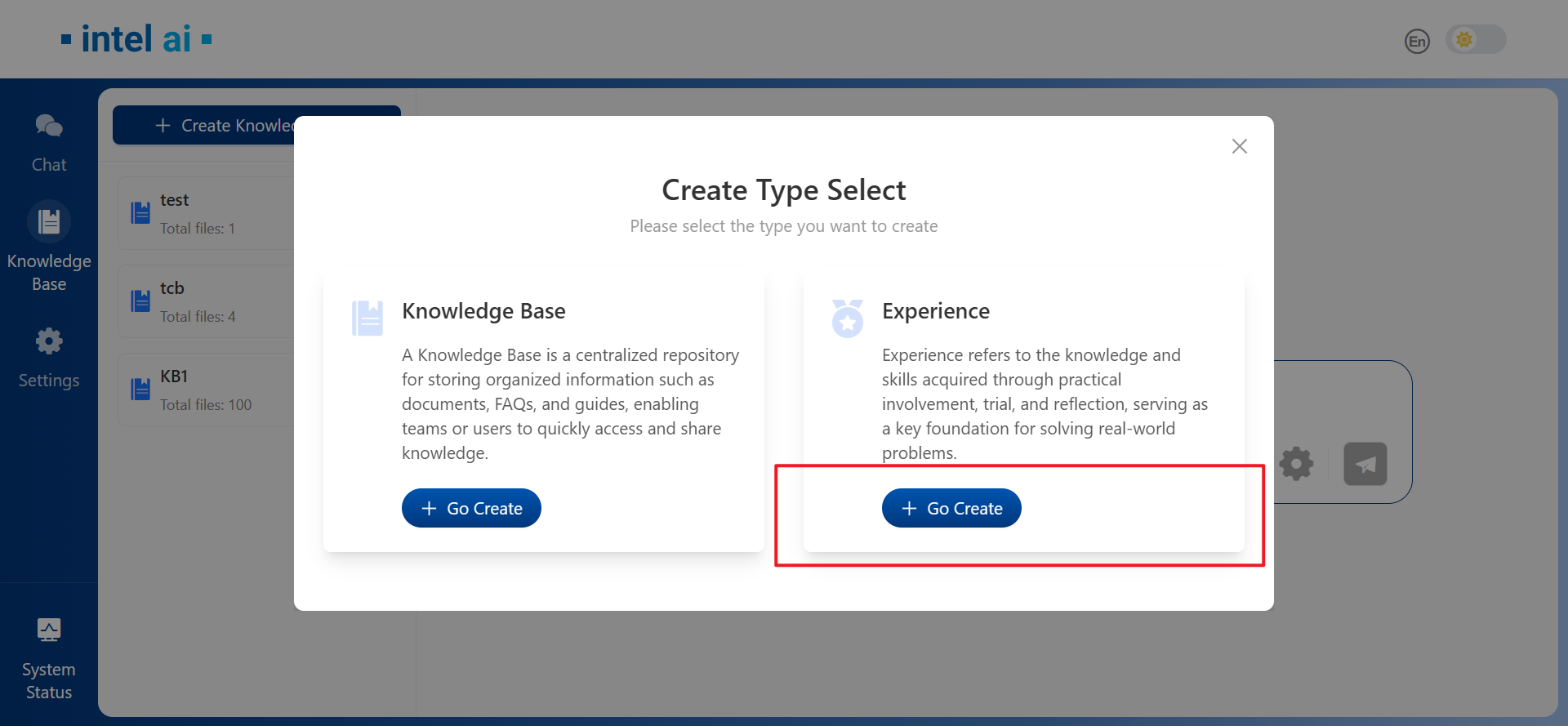Click the send paper plane icon
The height and width of the screenshot is (726, 1568).
coord(1365,464)
